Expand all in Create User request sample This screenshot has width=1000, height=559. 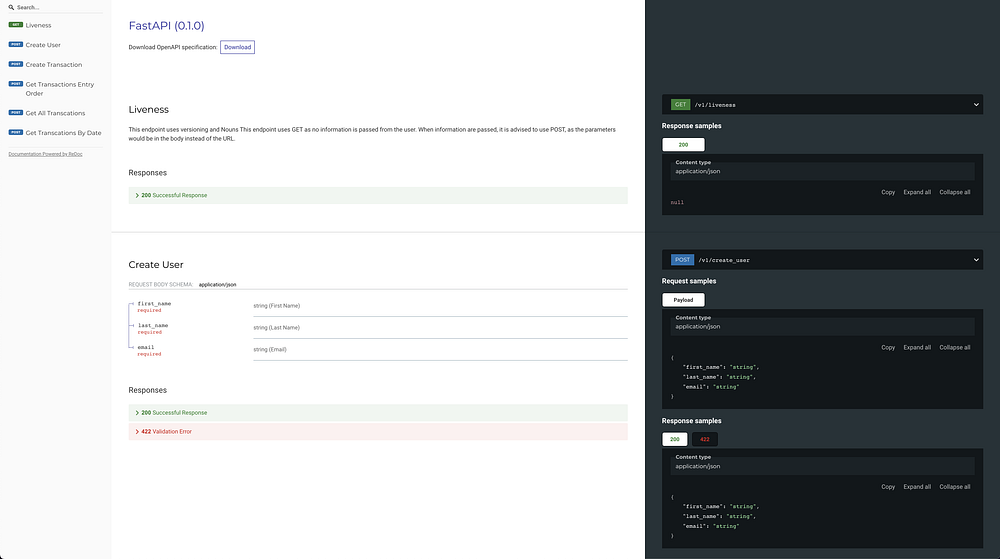pyautogui.click(x=917, y=348)
